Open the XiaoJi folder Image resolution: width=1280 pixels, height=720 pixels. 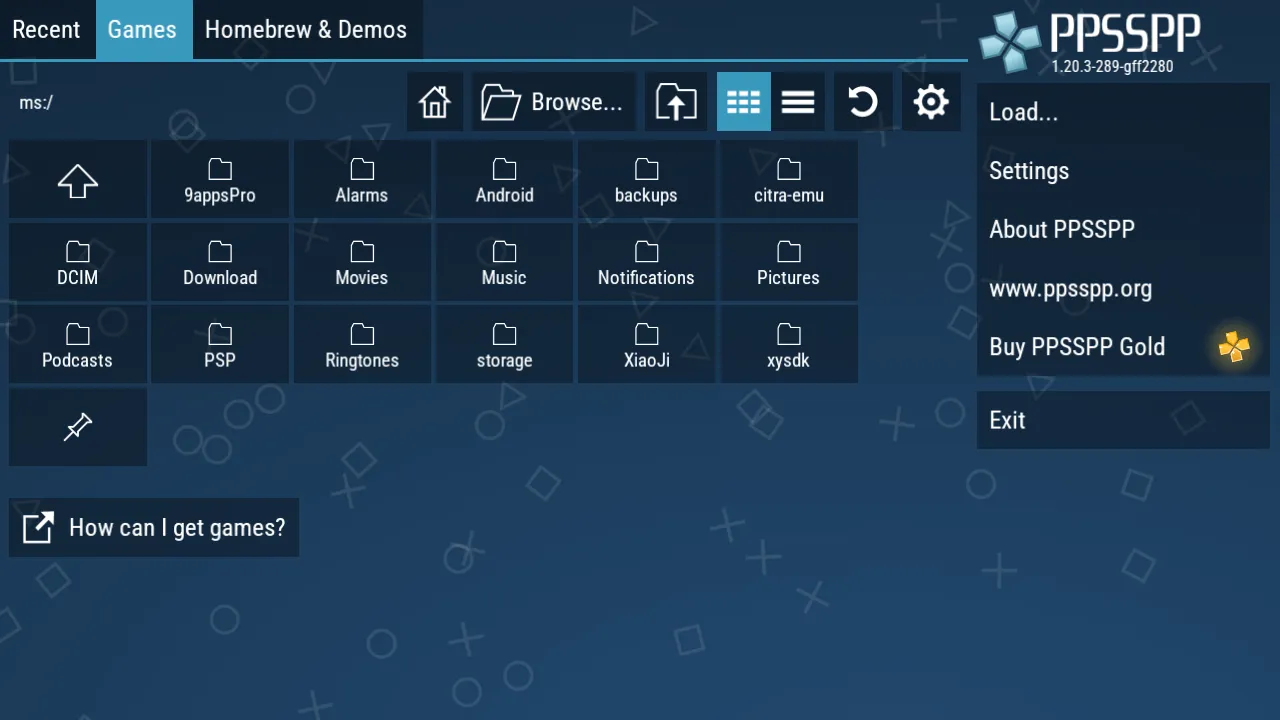click(646, 345)
